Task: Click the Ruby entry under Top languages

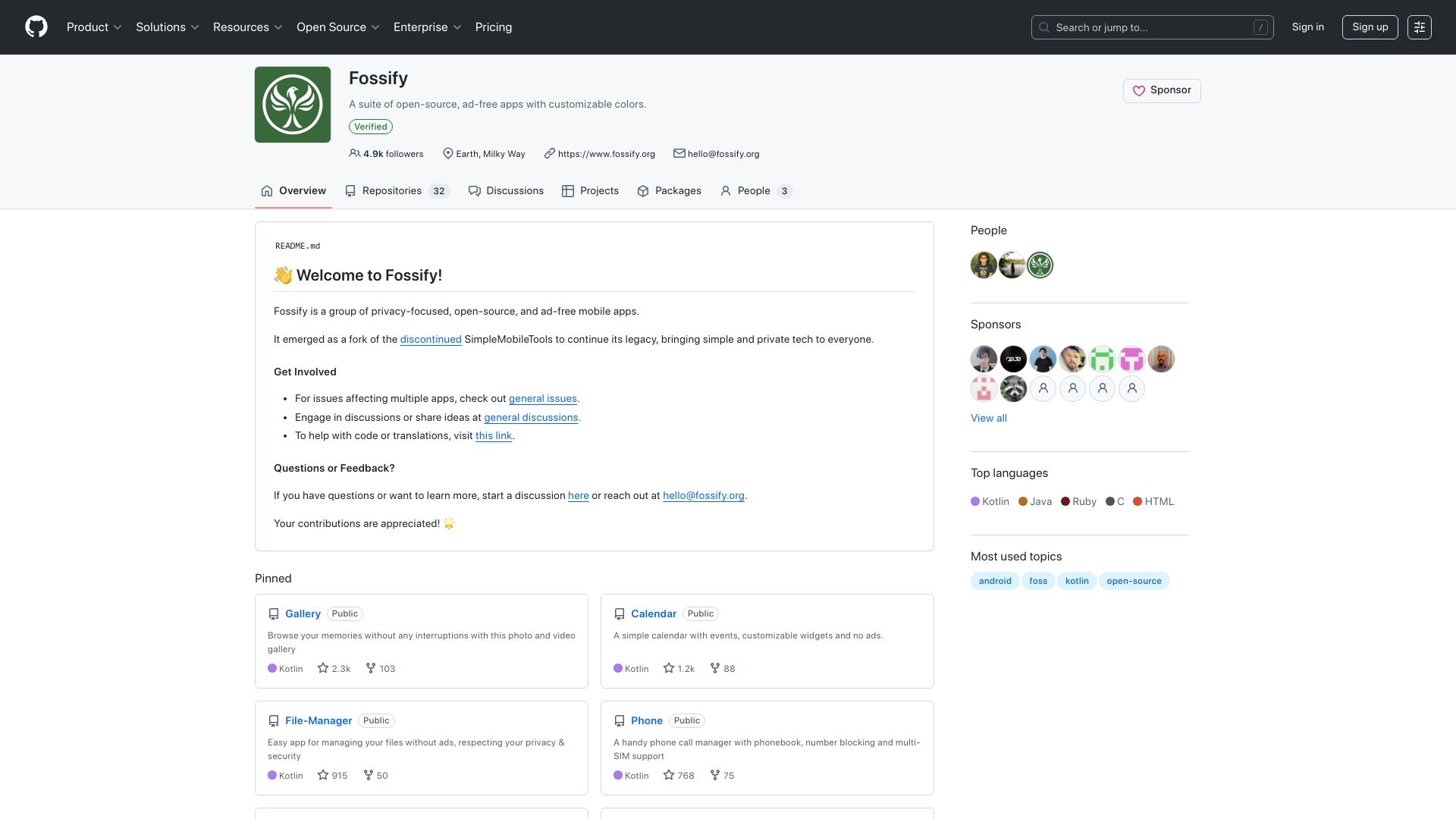Action: tap(1078, 502)
